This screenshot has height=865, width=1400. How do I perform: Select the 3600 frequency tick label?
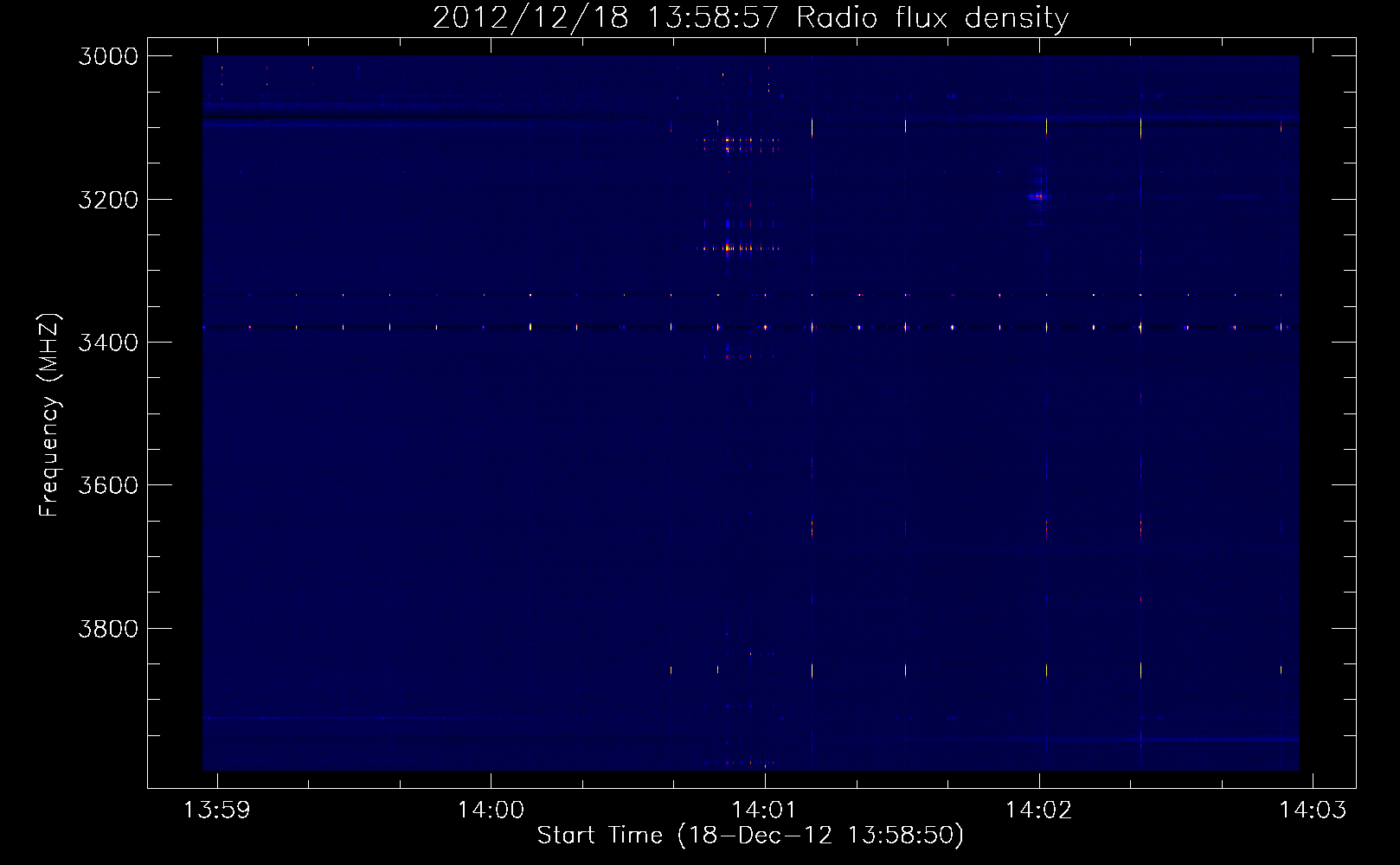pyautogui.click(x=108, y=485)
